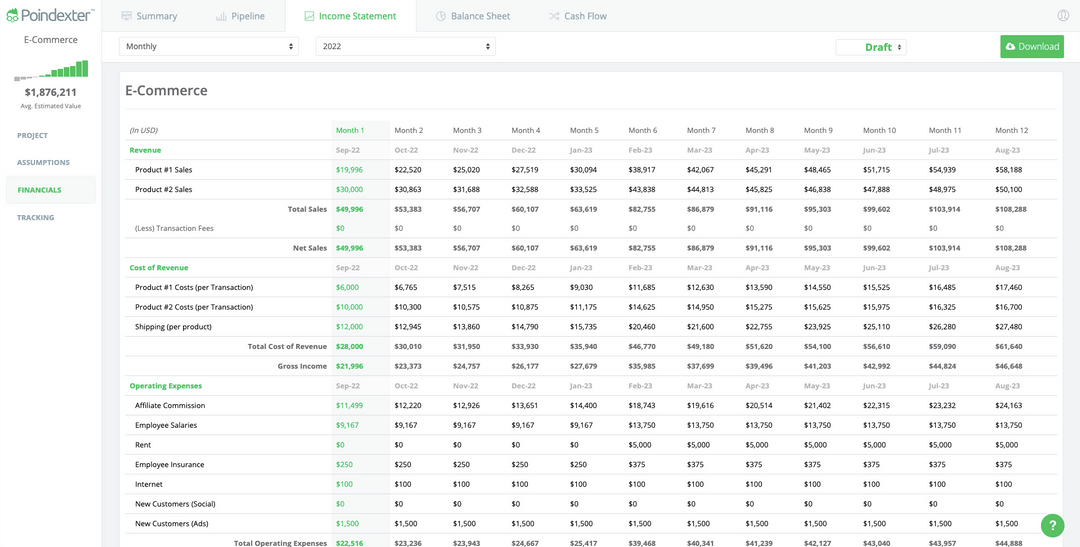The height and width of the screenshot is (547, 1080).
Task: Click the New Customers (Social) label
Action: (x=177, y=504)
